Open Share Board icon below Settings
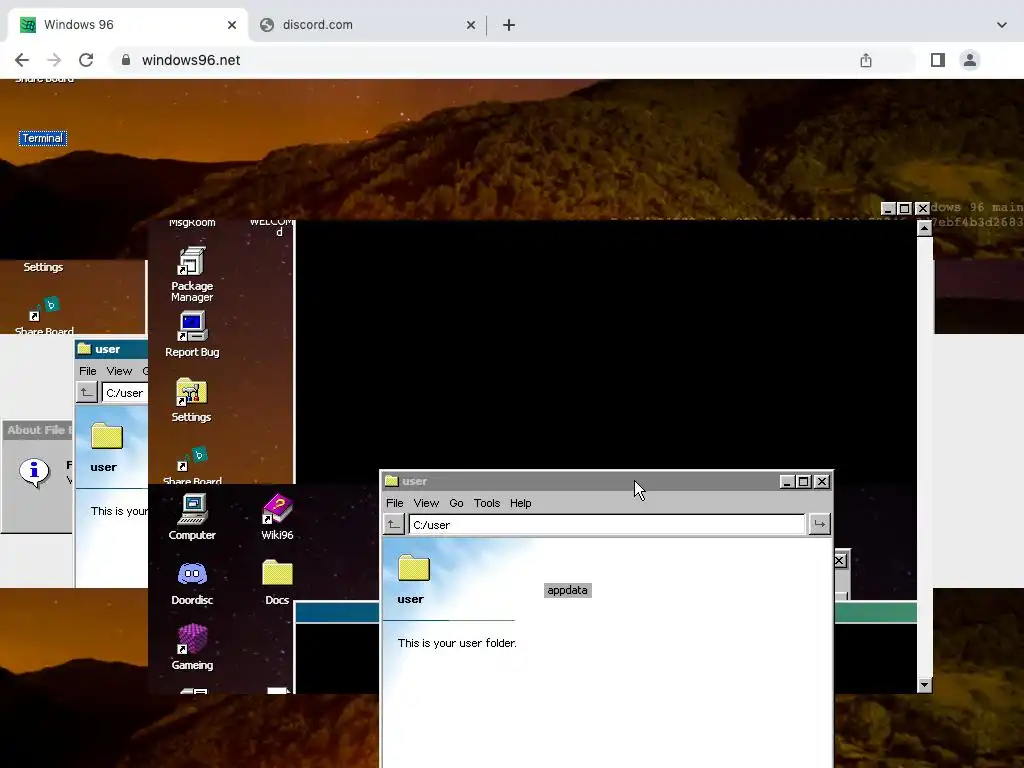This screenshot has height=768, width=1024. (43, 315)
